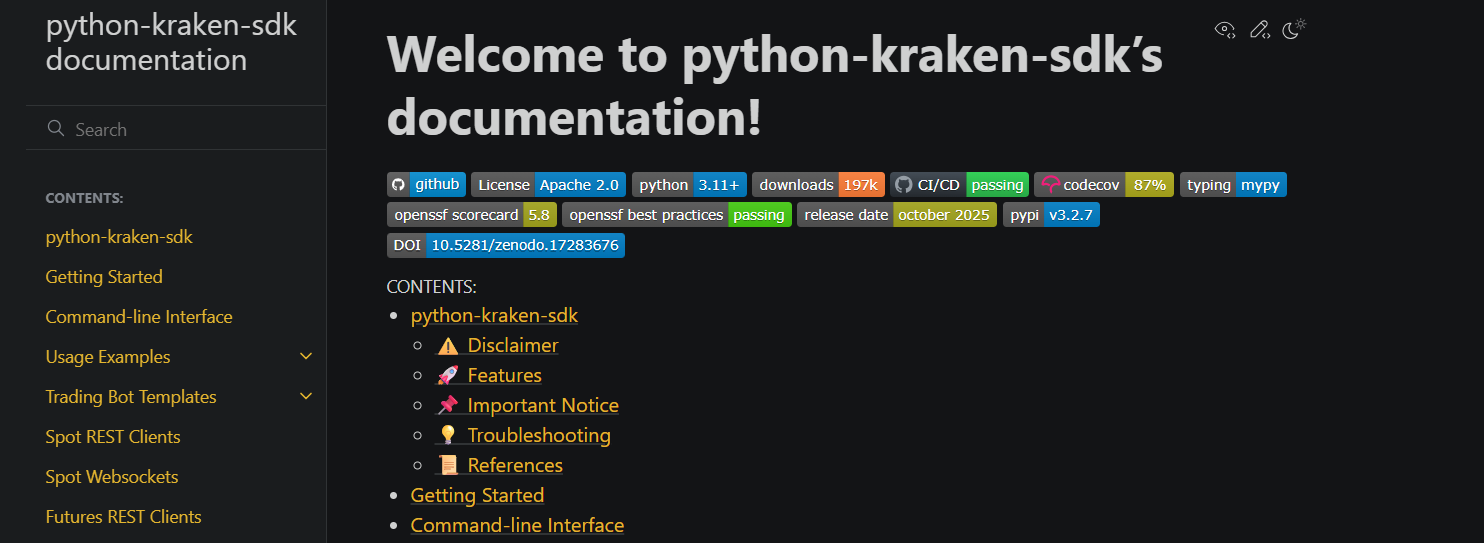The image size is (1484, 543).
Task: Open the codecov 87% badge
Action: pyautogui.click(x=1104, y=184)
